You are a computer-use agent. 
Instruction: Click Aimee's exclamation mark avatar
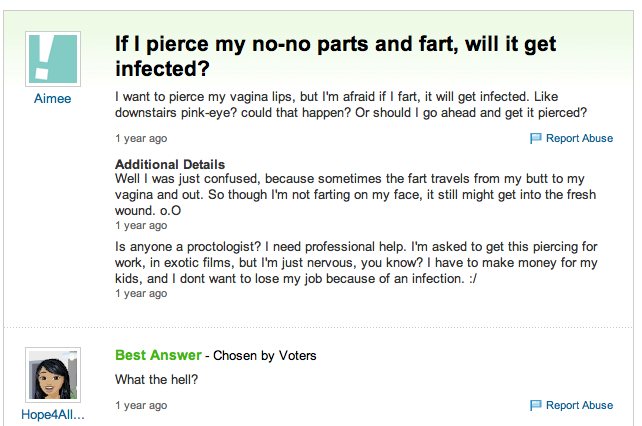52,60
